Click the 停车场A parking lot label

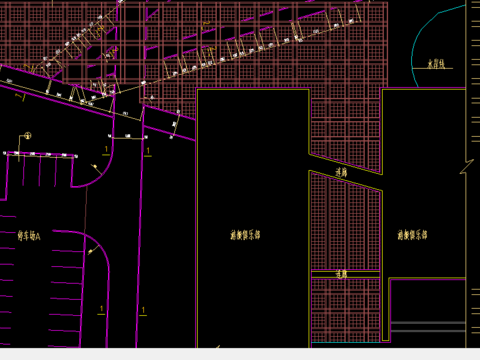(29, 236)
